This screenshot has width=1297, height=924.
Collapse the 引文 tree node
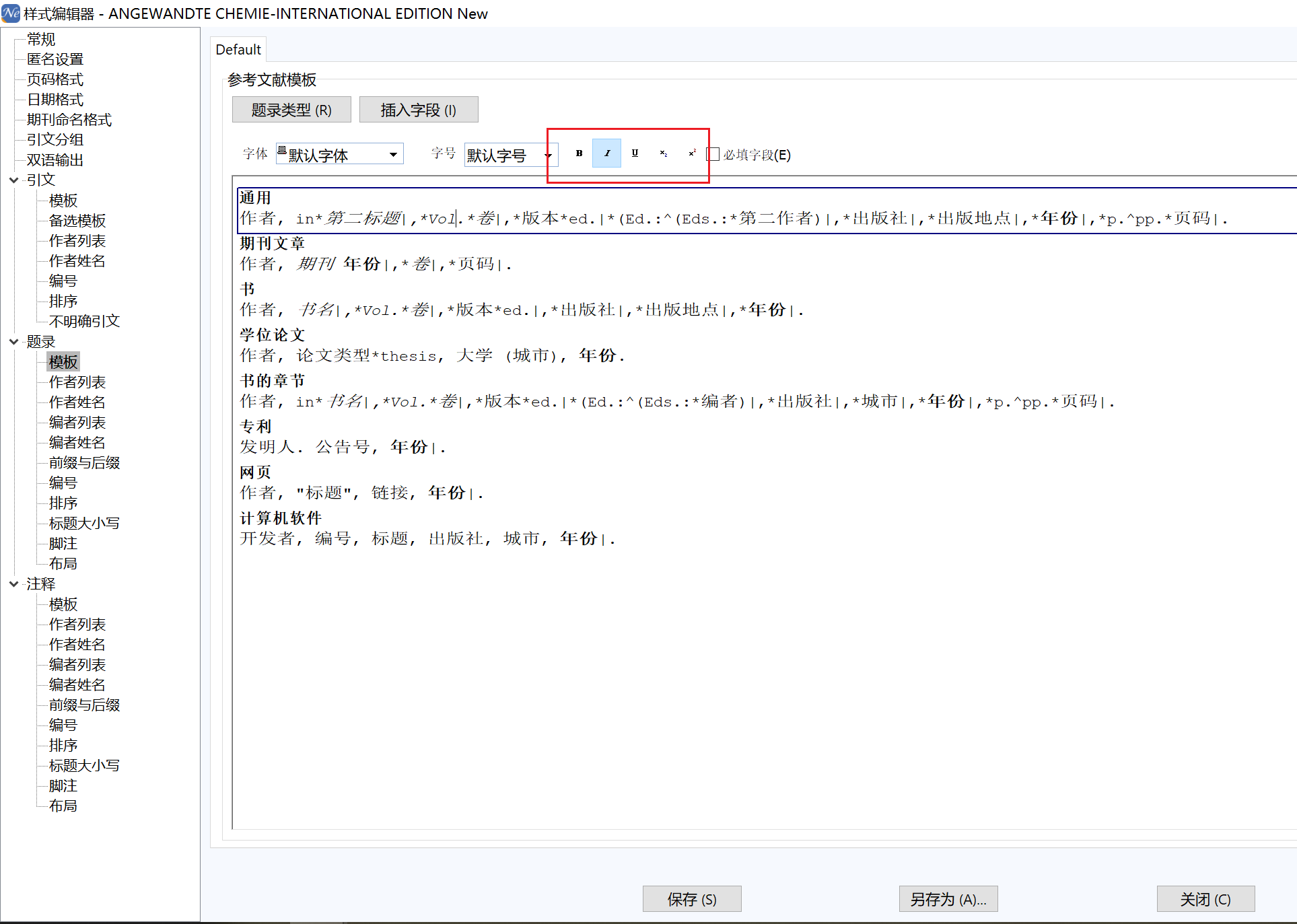[13, 180]
